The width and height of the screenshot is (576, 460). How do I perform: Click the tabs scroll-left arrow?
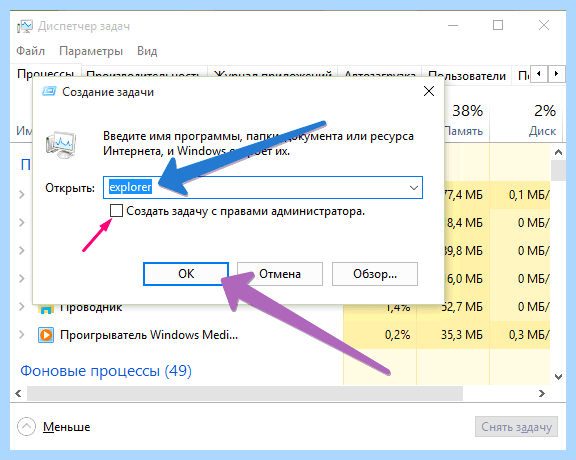(x=539, y=74)
